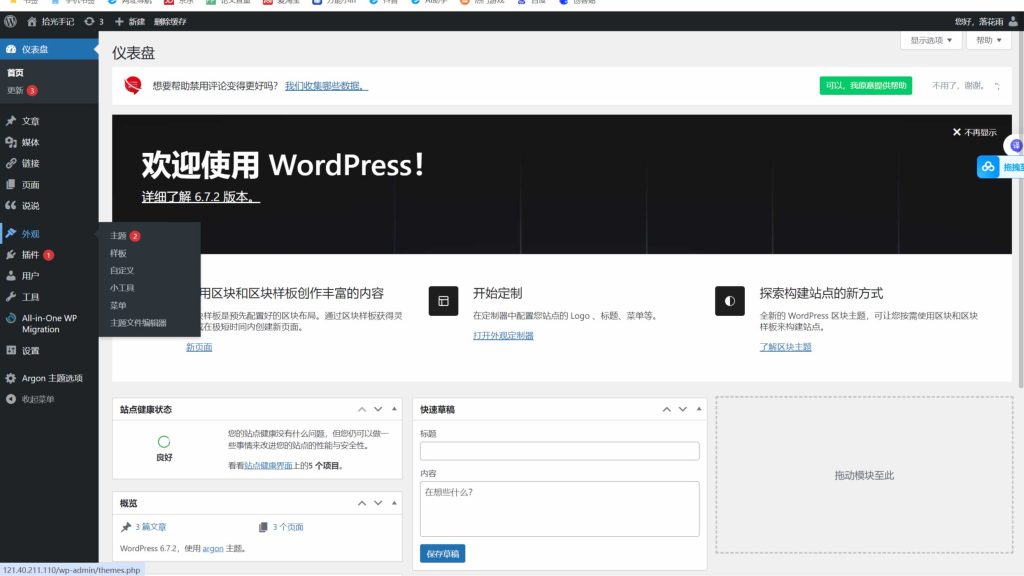Open 设置 settings icon in sidebar
Screen dimensions: 1024x576
pos(11,351)
